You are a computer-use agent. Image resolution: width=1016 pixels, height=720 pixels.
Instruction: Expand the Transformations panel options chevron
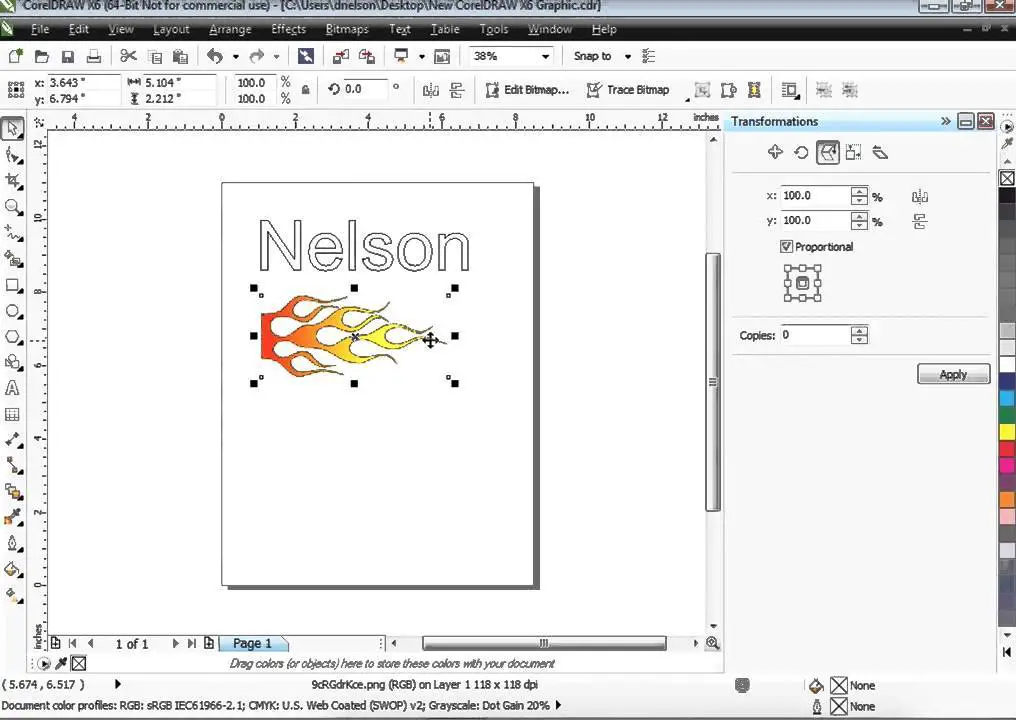coord(945,121)
